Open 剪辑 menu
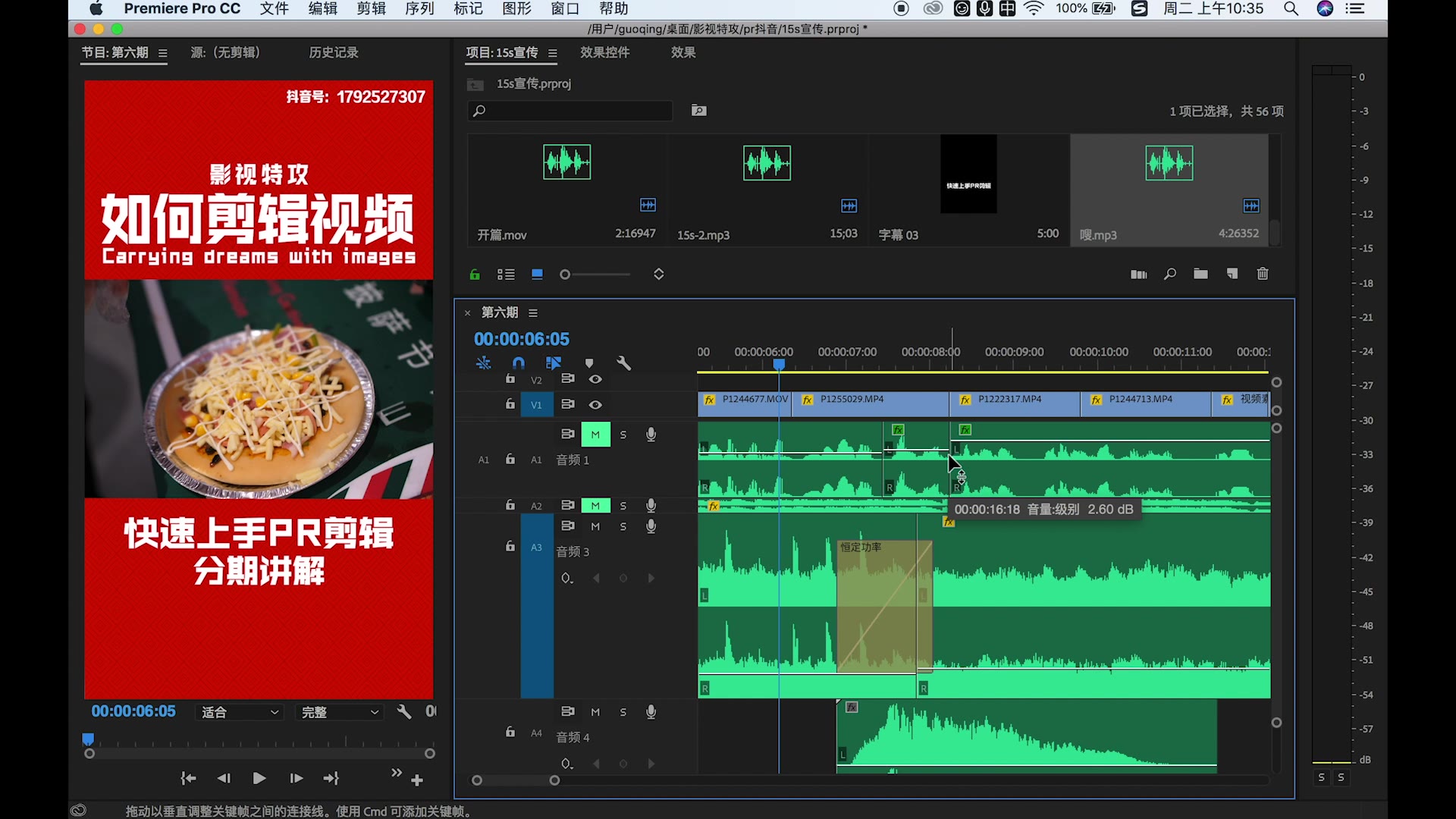This screenshot has height=819, width=1456. [372, 9]
